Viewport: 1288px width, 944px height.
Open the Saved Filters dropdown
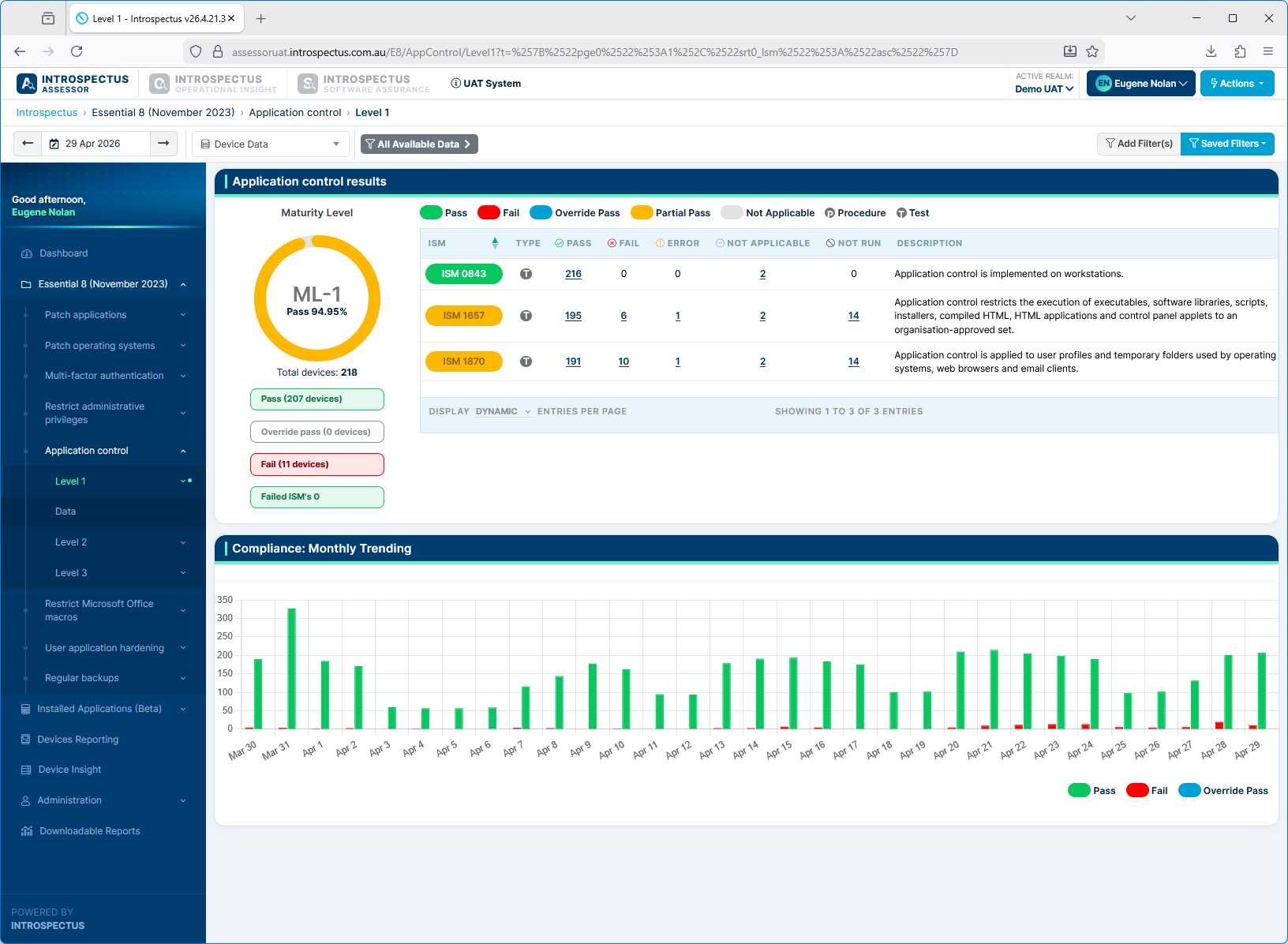(x=1227, y=144)
